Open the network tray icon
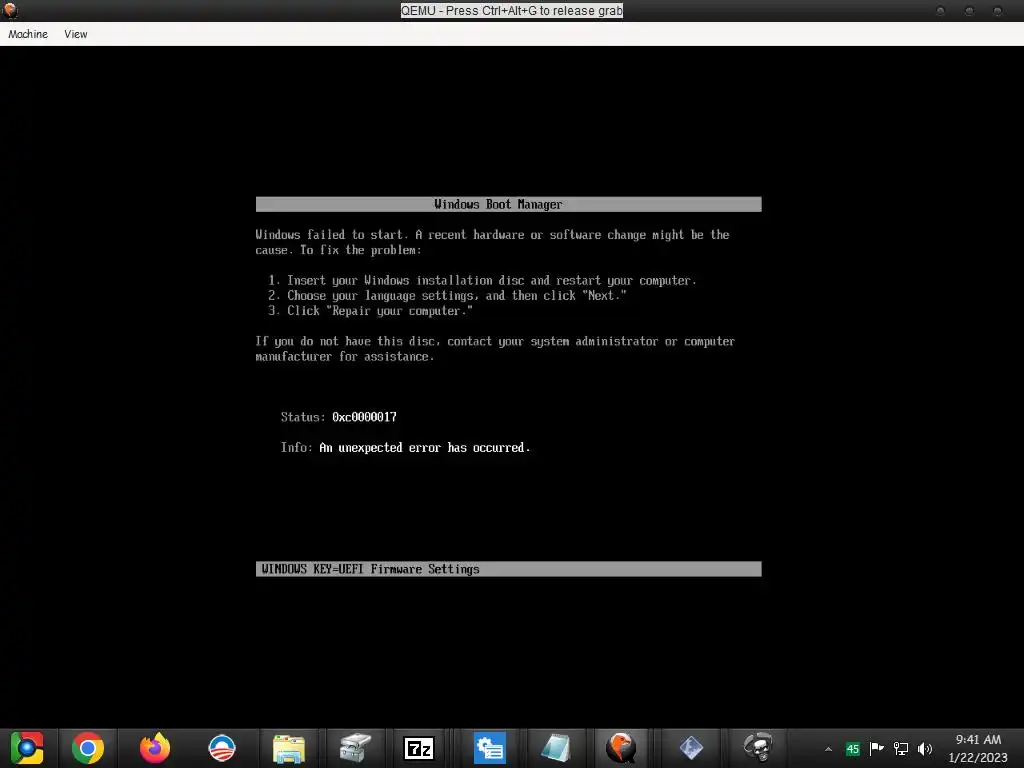The image size is (1024, 768). click(901, 749)
